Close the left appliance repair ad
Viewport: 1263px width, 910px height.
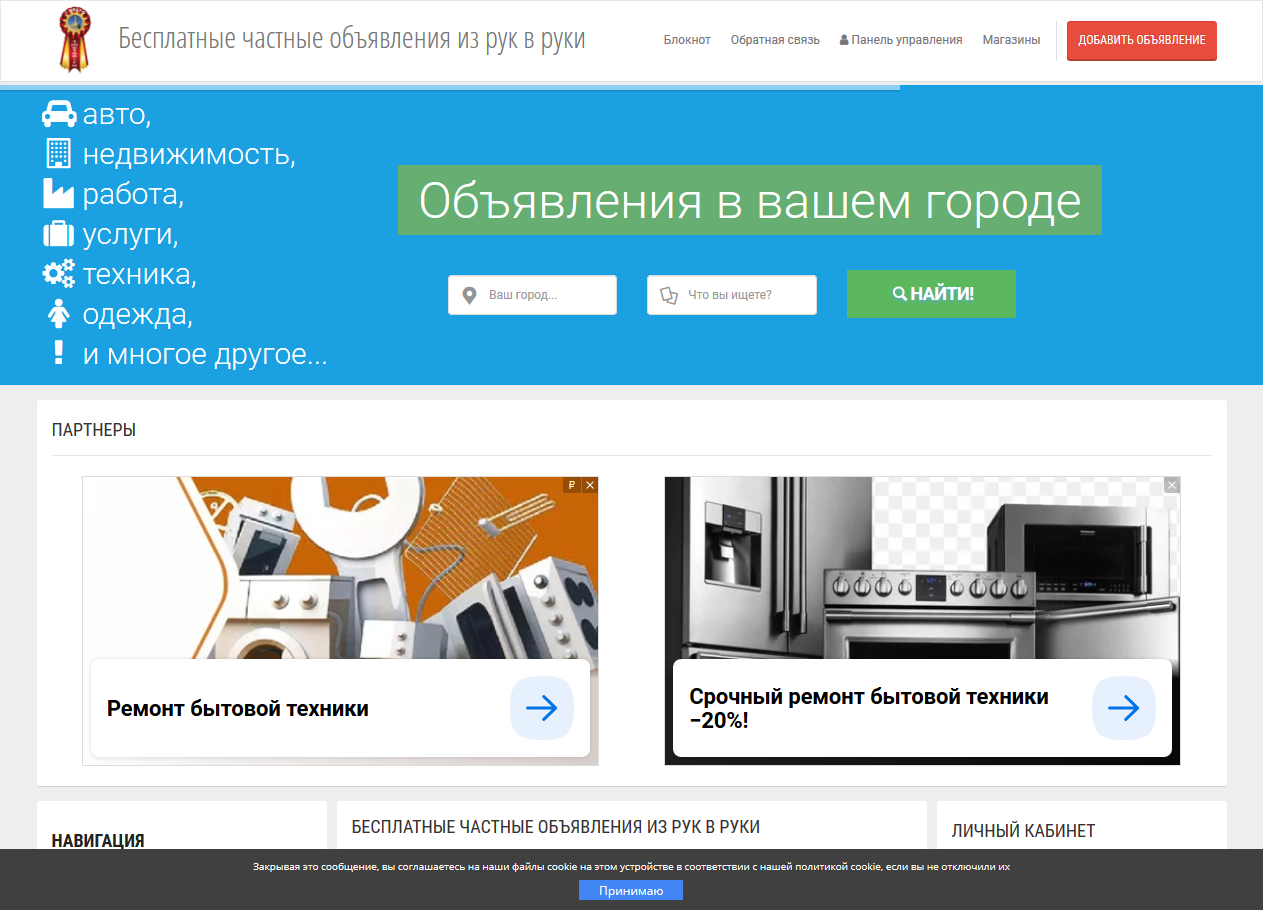590,485
